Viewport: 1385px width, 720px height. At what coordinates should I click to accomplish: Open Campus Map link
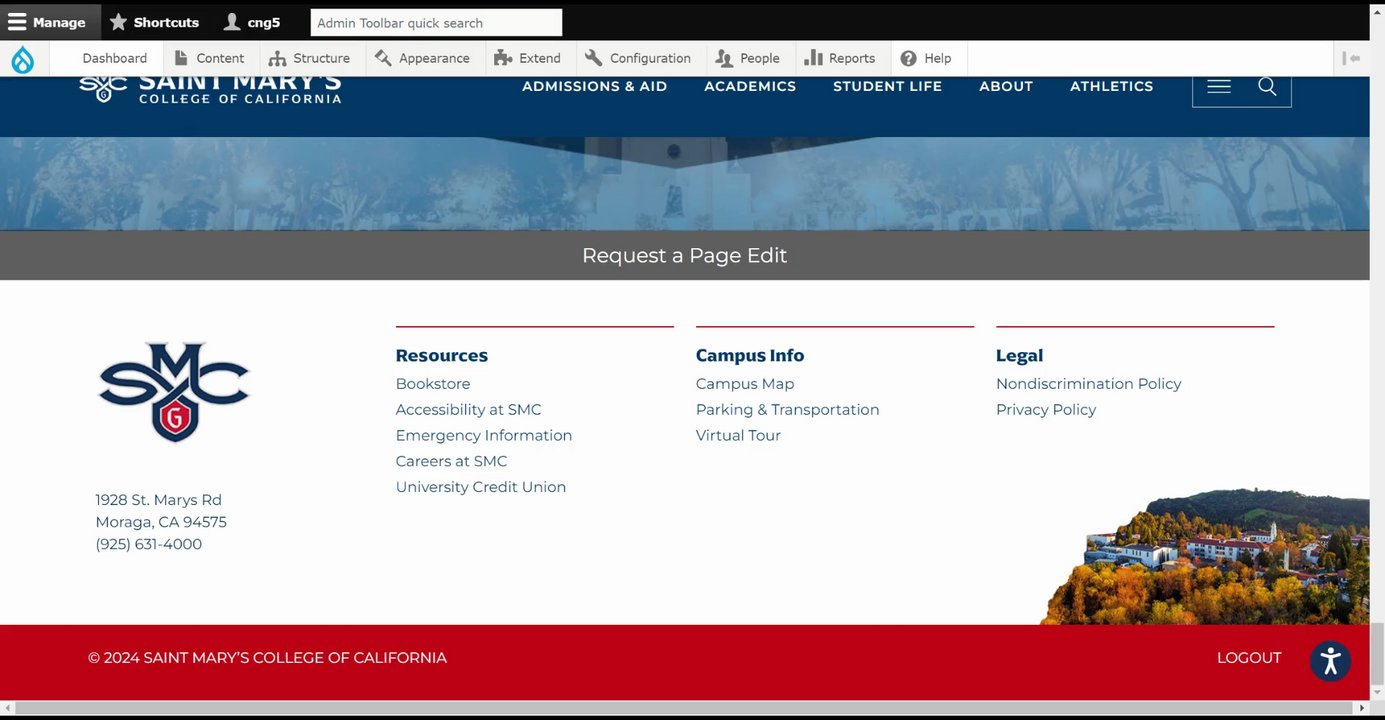[744, 384]
